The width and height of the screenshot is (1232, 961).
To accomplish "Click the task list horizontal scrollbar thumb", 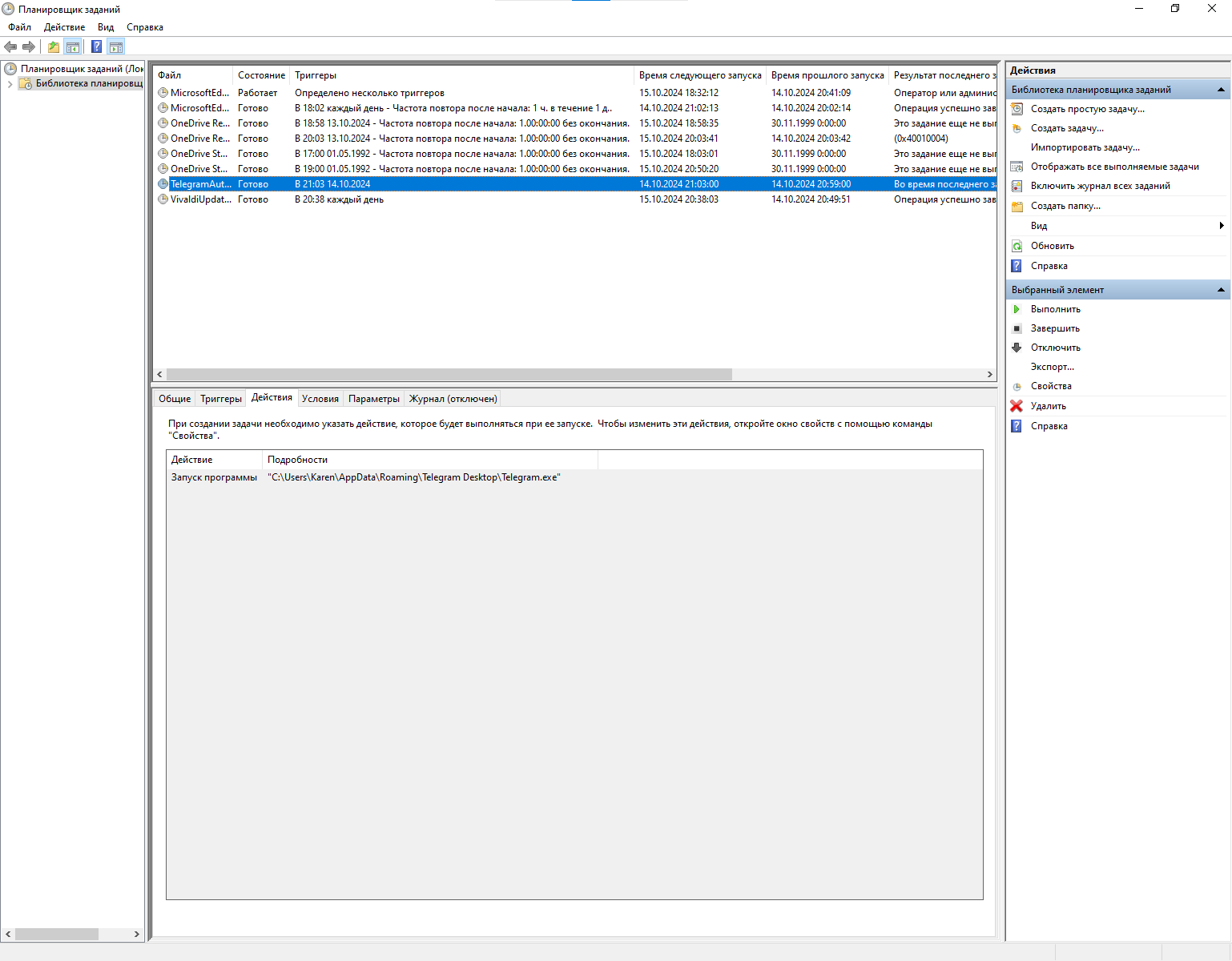I will pos(449,374).
